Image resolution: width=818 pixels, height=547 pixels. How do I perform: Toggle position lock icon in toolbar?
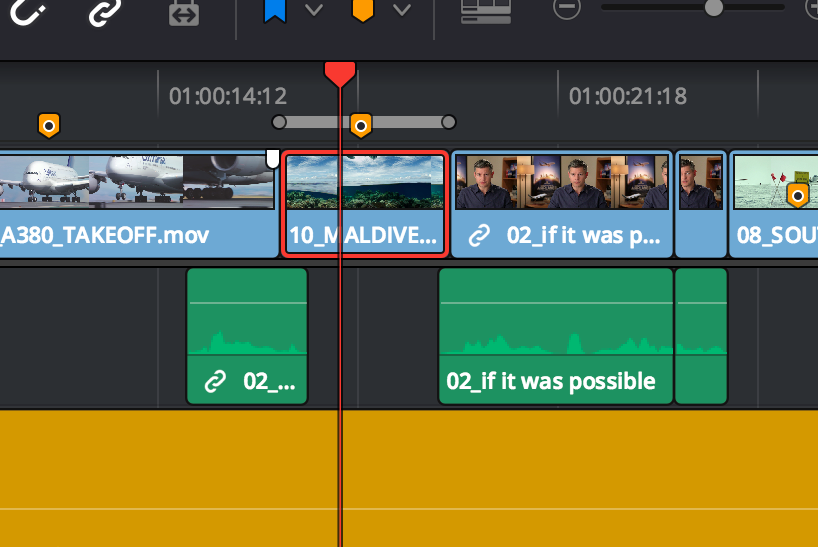point(184,11)
